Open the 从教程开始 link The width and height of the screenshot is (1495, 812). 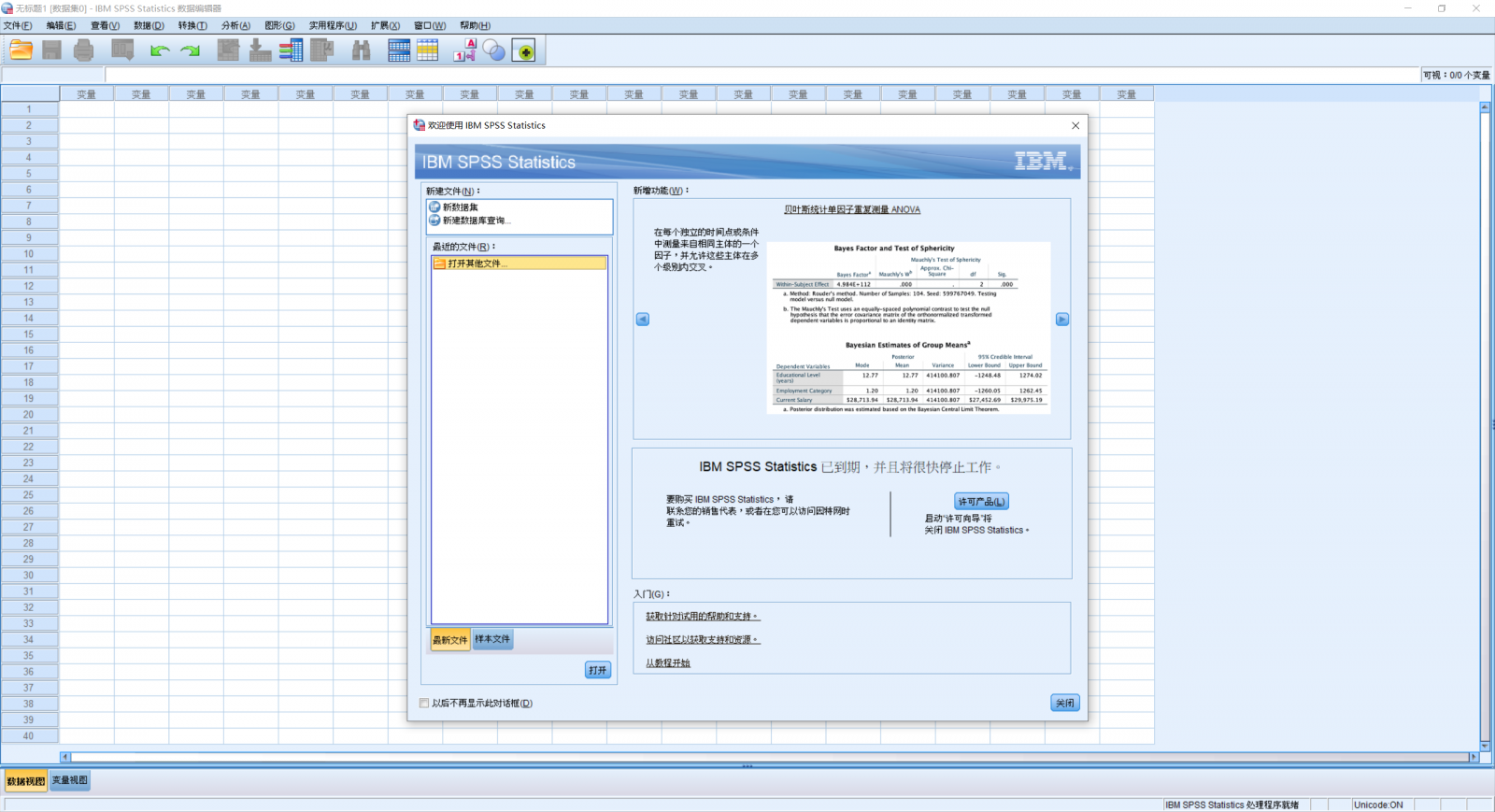(668, 663)
